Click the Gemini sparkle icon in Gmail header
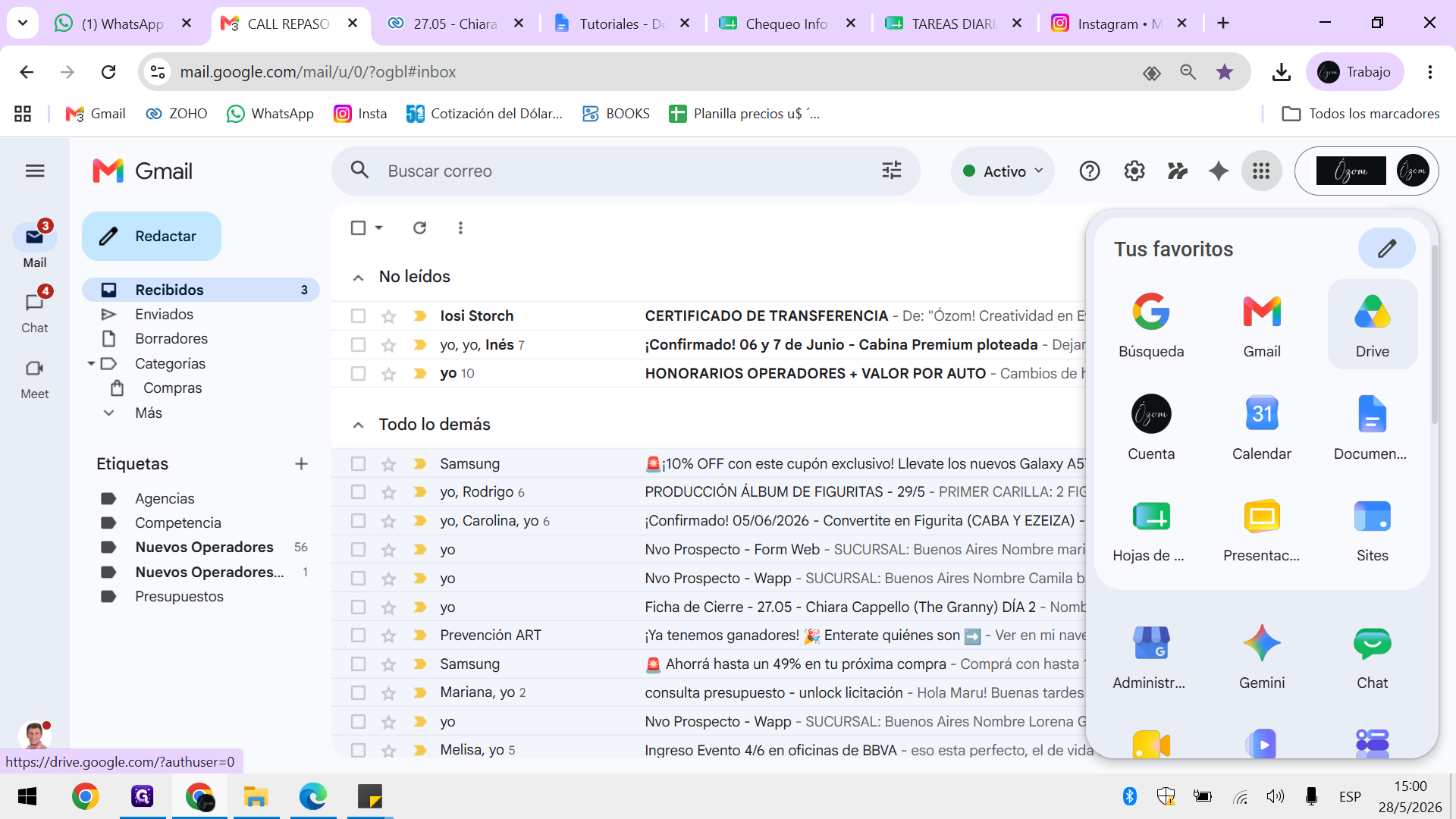Screen dimensions: 1456x819 pyautogui.click(x=1218, y=171)
